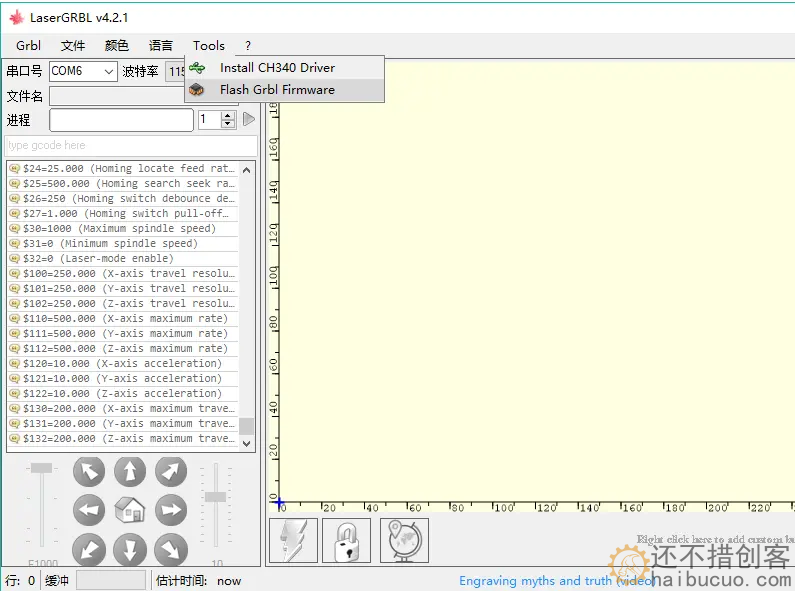Select the $100=250.000 X-axis travel line
The height and width of the screenshot is (591, 795).
123,273
